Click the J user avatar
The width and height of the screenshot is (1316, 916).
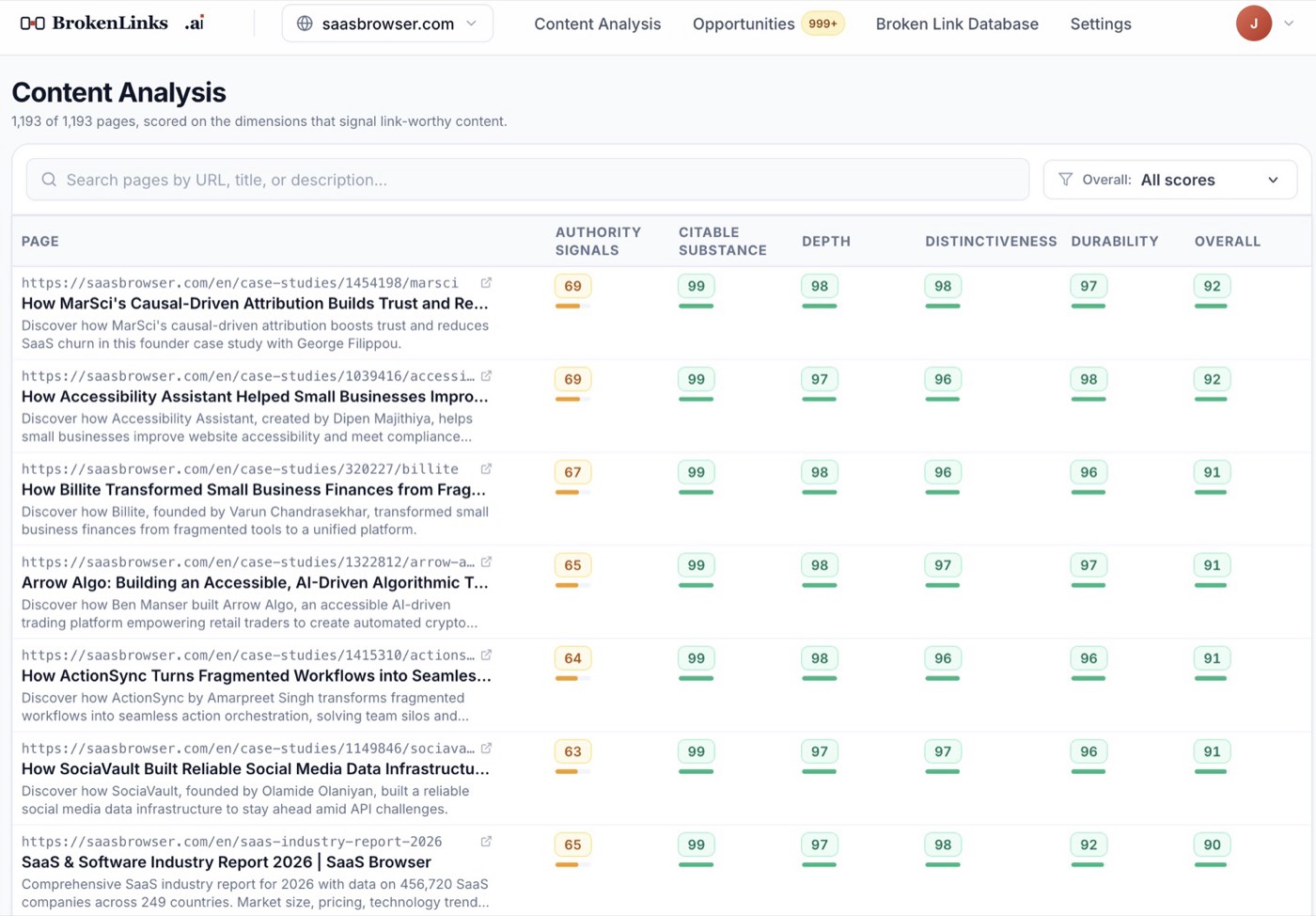pos(1253,24)
